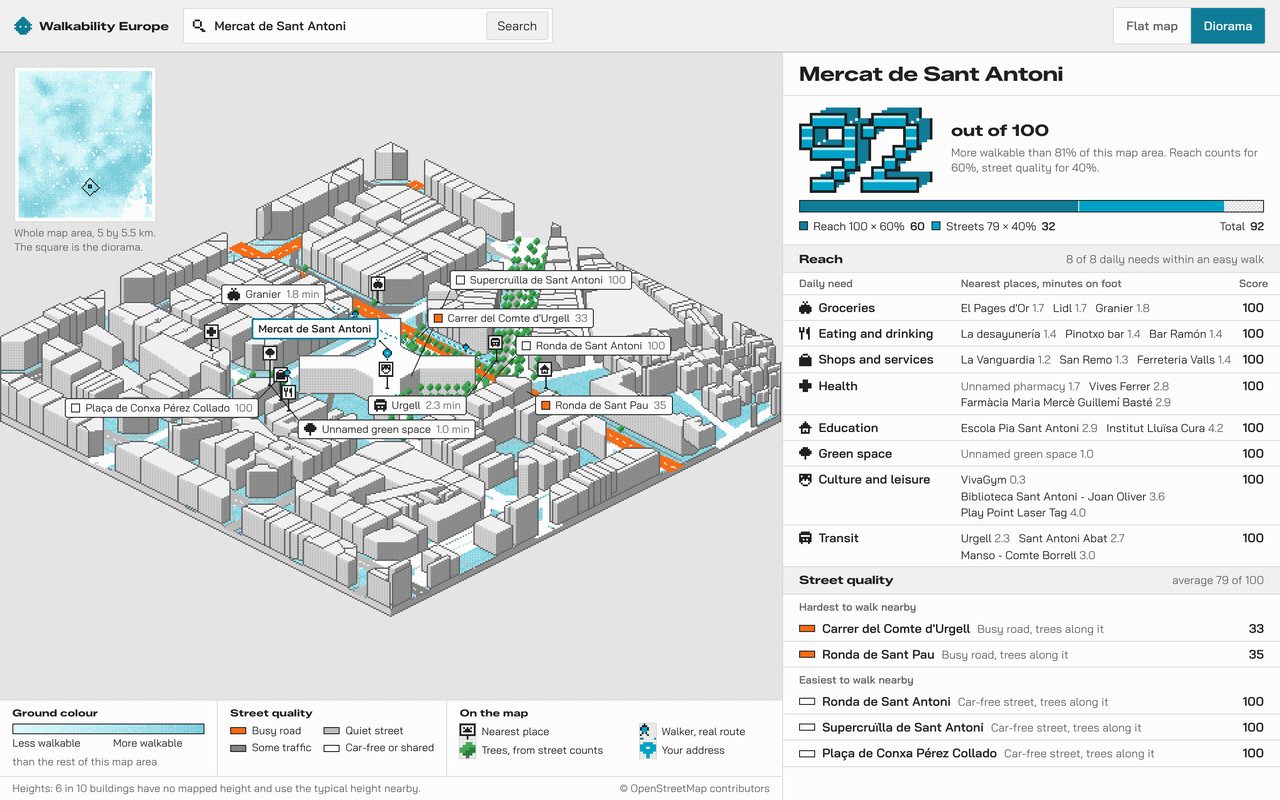Click the Mercat de Sant Antoni map callout
Image resolution: width=1280 pixels, height=800 pixels.
314,328
